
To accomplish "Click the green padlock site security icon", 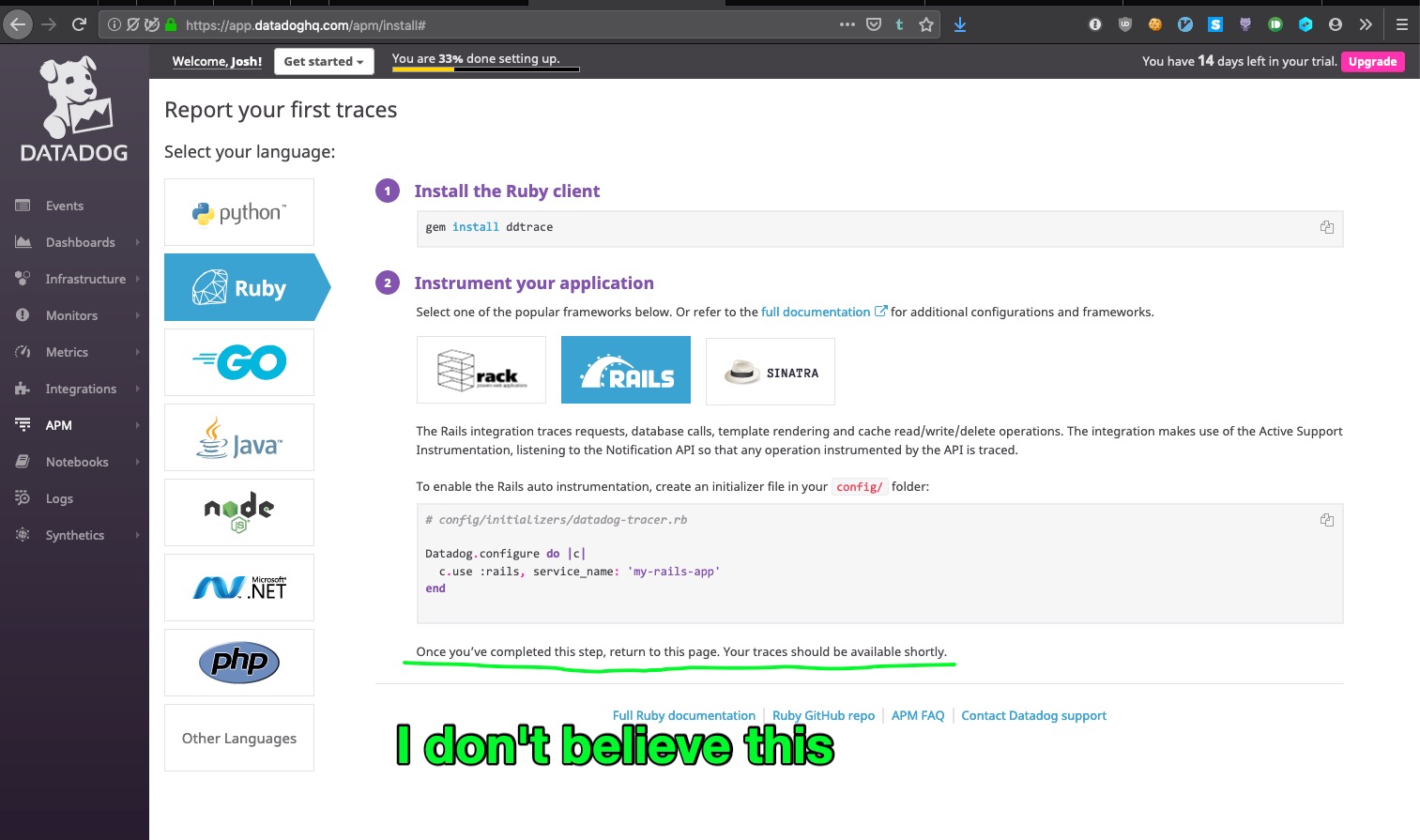I will coord(171,25).
